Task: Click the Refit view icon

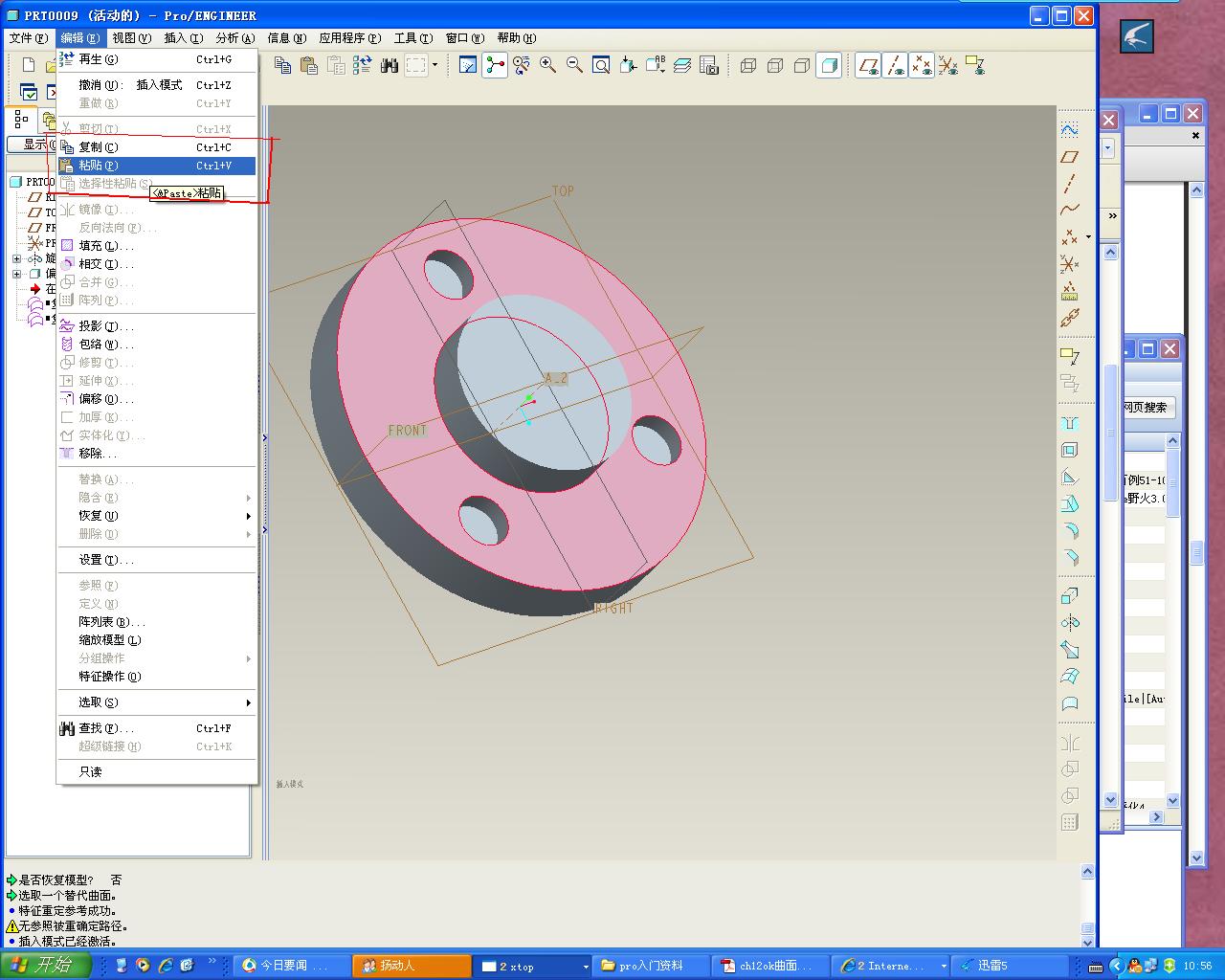Action: tap(601, 65)
